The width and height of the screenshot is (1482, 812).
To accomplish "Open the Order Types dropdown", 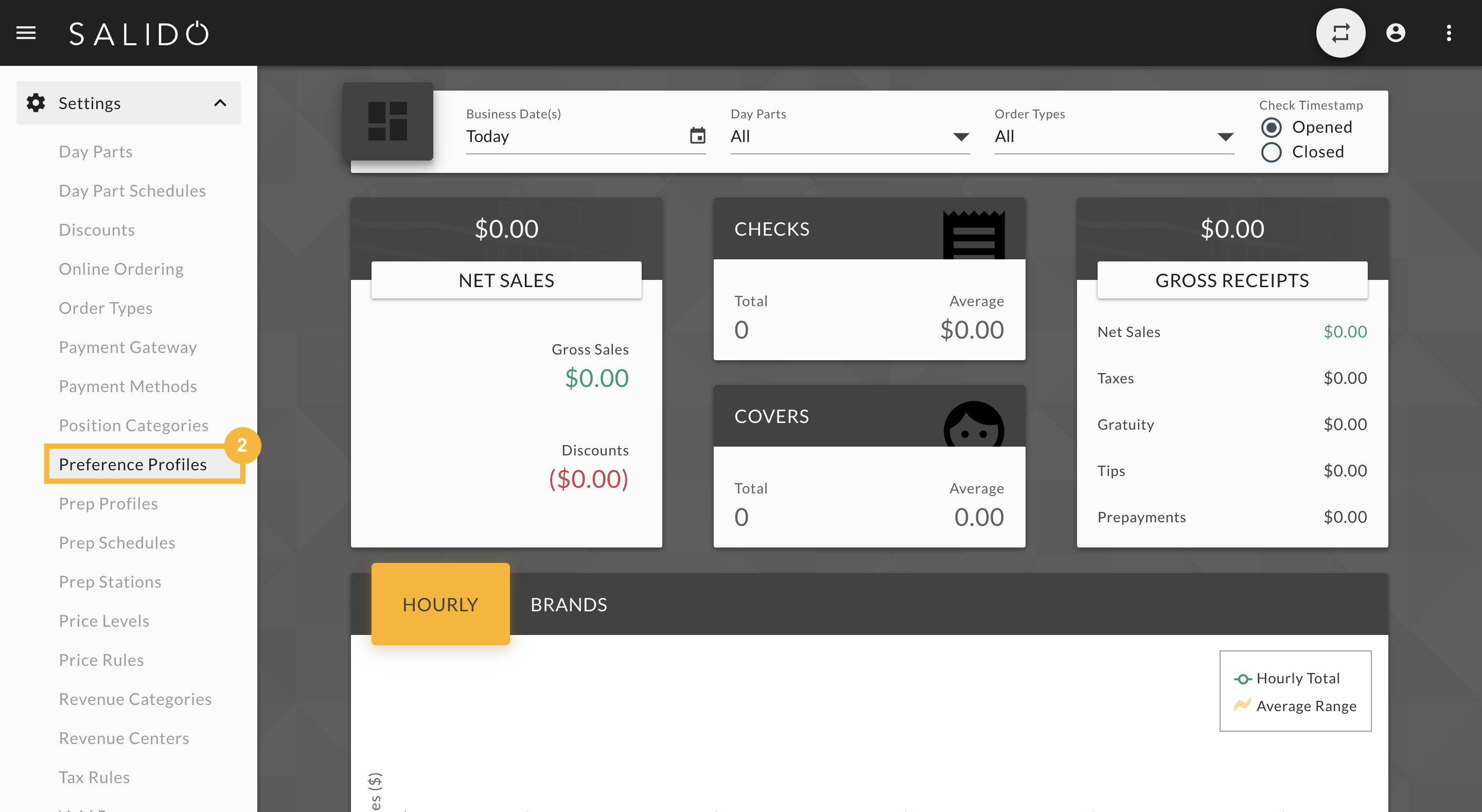I will [1114, 136].
